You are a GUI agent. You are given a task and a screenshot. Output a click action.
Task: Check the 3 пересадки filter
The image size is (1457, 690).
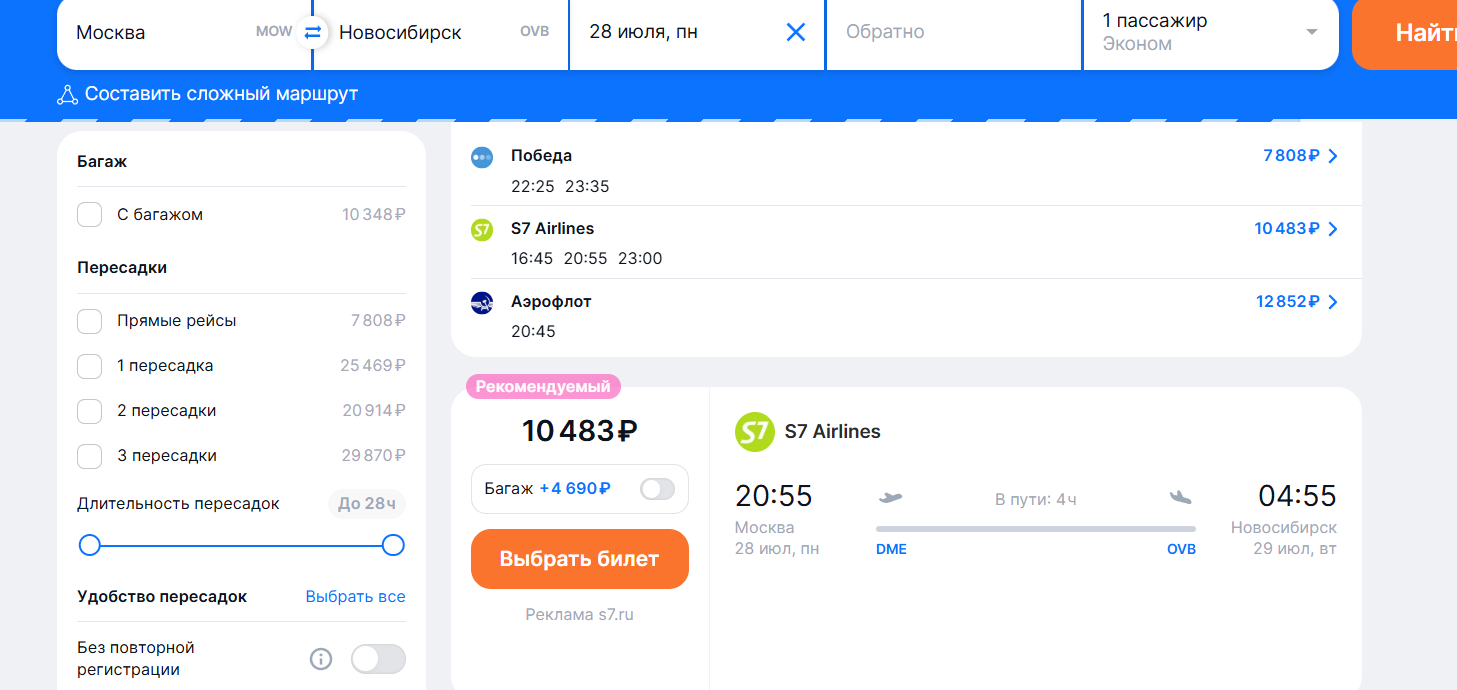pos(90,456)
